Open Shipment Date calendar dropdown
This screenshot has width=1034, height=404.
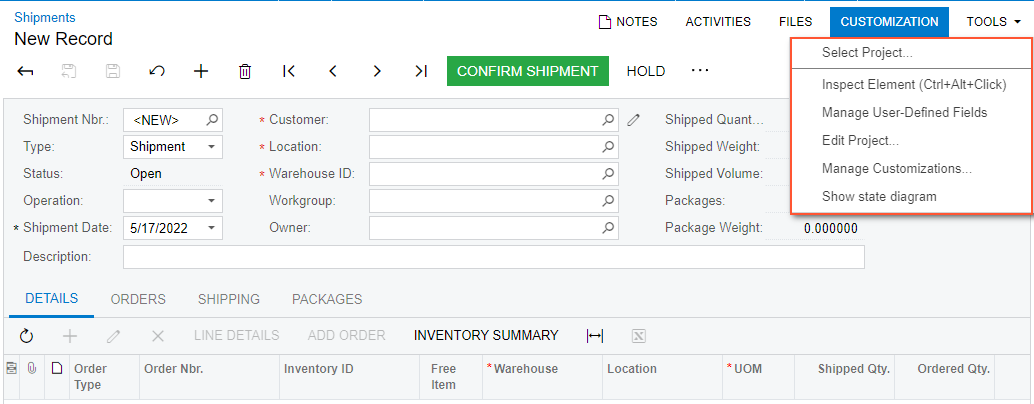click(212, 228)
